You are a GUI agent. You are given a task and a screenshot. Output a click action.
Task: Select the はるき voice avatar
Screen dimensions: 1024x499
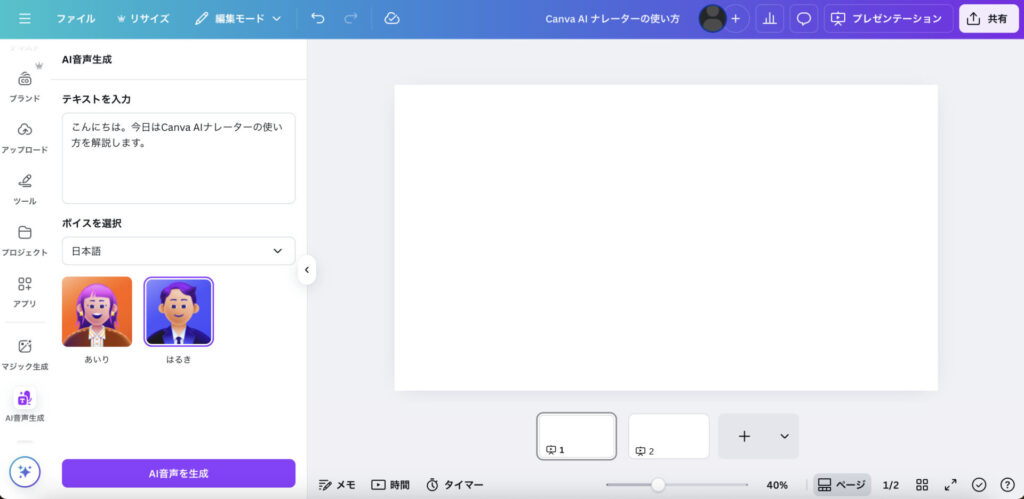pos(178,312)
